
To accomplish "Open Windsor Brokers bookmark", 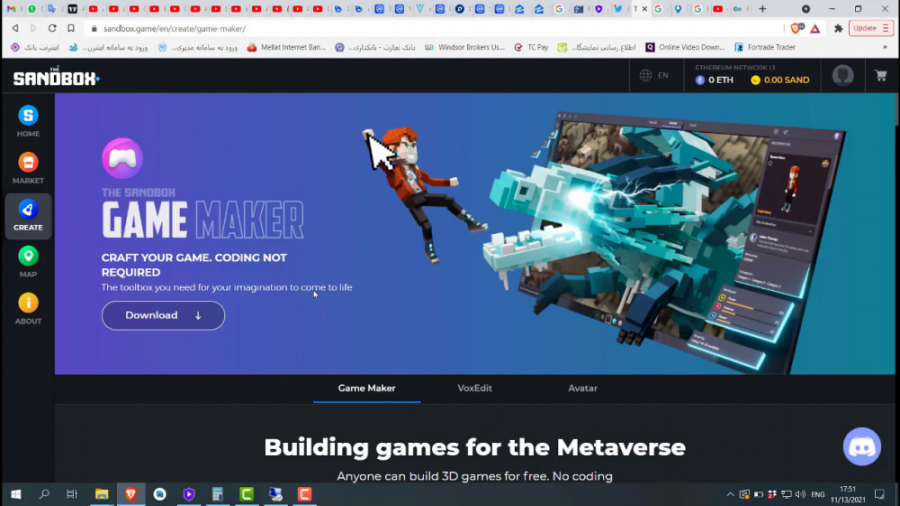I will (x=464, y=47).
